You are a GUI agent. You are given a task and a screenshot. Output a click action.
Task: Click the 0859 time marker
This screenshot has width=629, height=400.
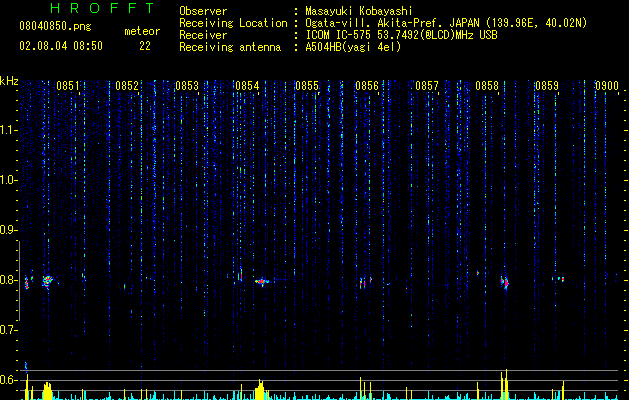pyautogui.click(x=547, y=86)
